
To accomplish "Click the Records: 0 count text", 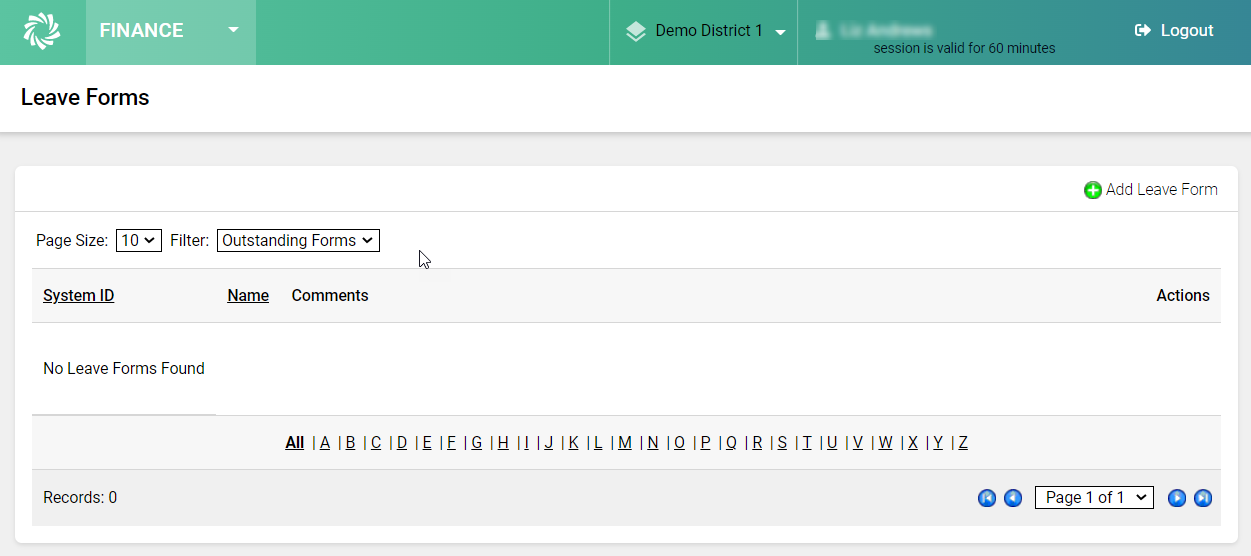I will 80,498.
